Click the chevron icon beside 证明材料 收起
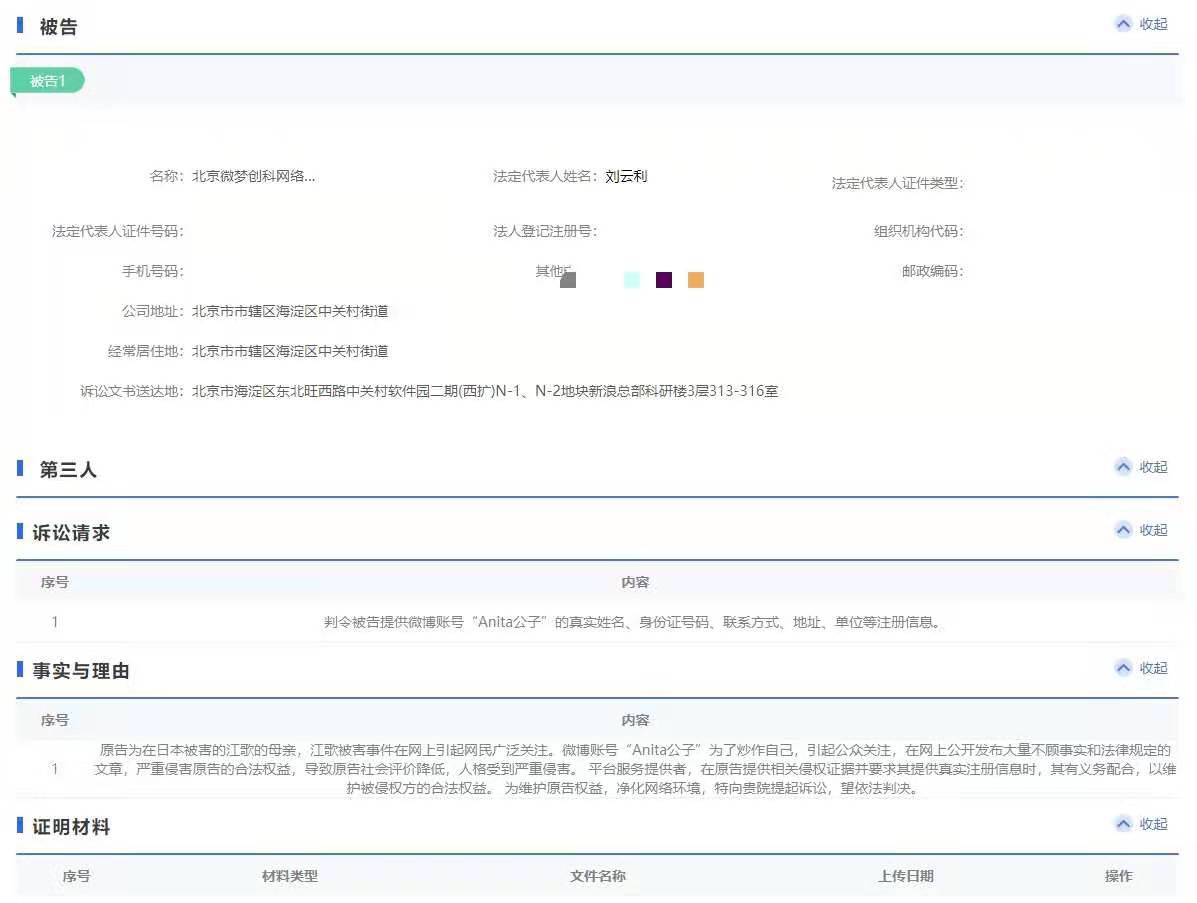The height and width of the screenshot is (903, 1197). (x=1123, y=824)
